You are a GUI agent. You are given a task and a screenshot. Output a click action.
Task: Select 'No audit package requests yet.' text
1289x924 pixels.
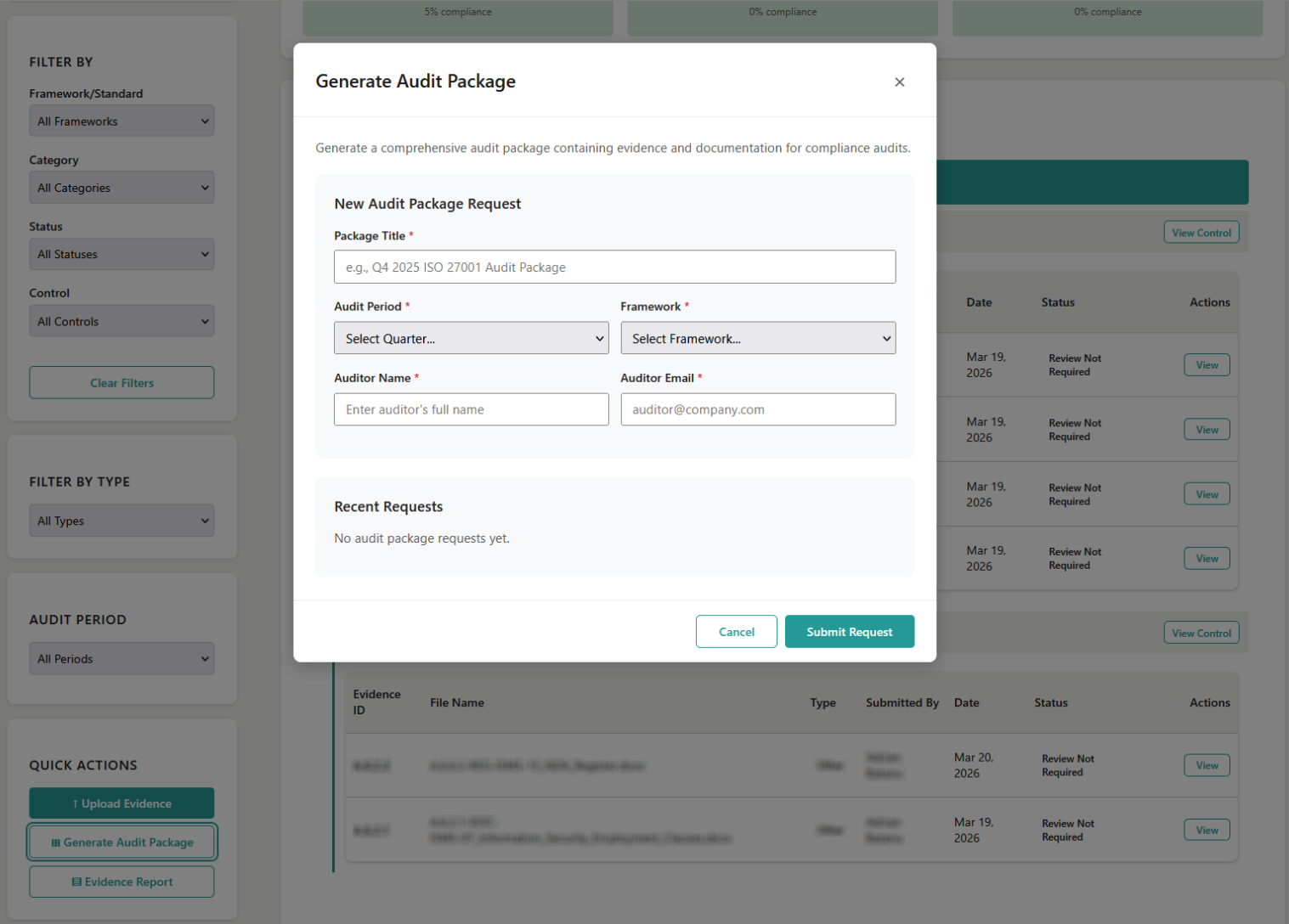(421, 538)
